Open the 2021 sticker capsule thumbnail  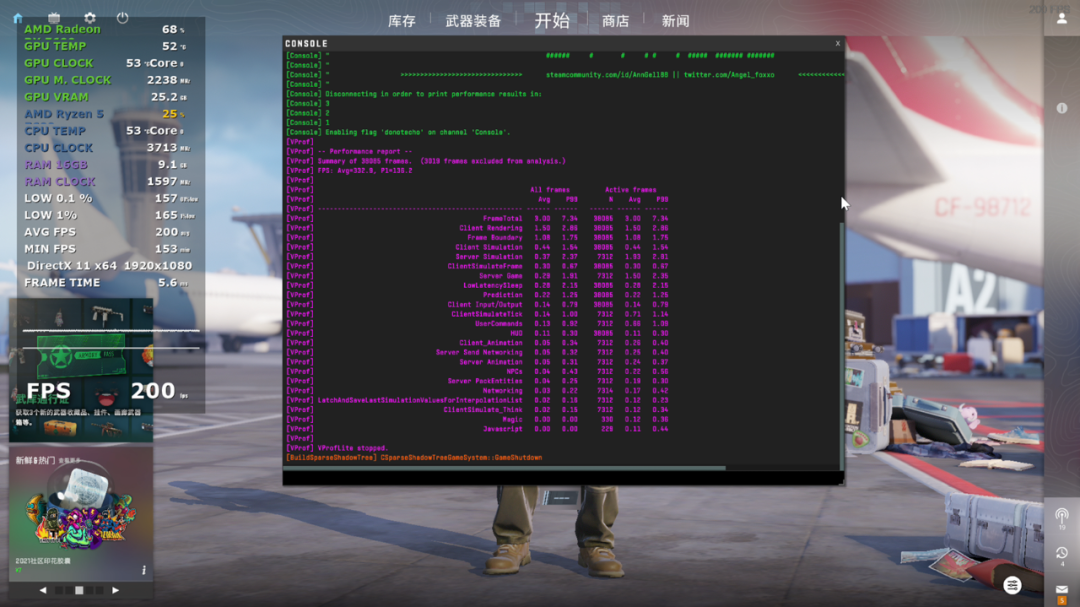click(81, 506)
